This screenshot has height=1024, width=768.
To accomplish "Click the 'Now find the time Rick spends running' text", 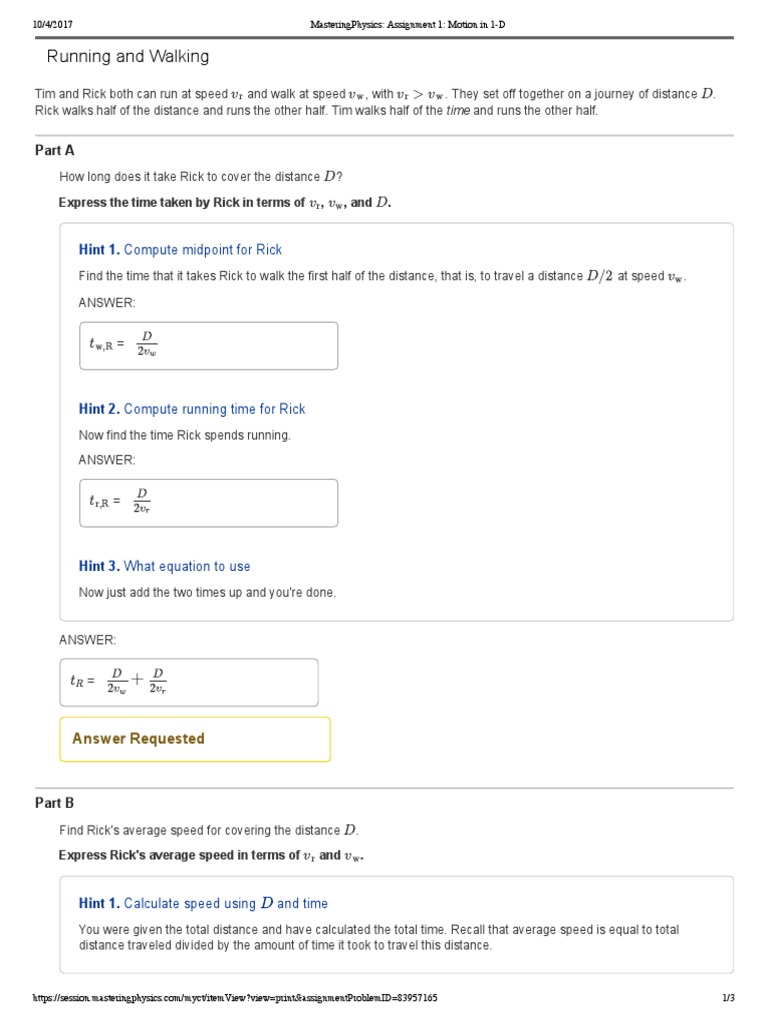I will [x=185, y=435].
